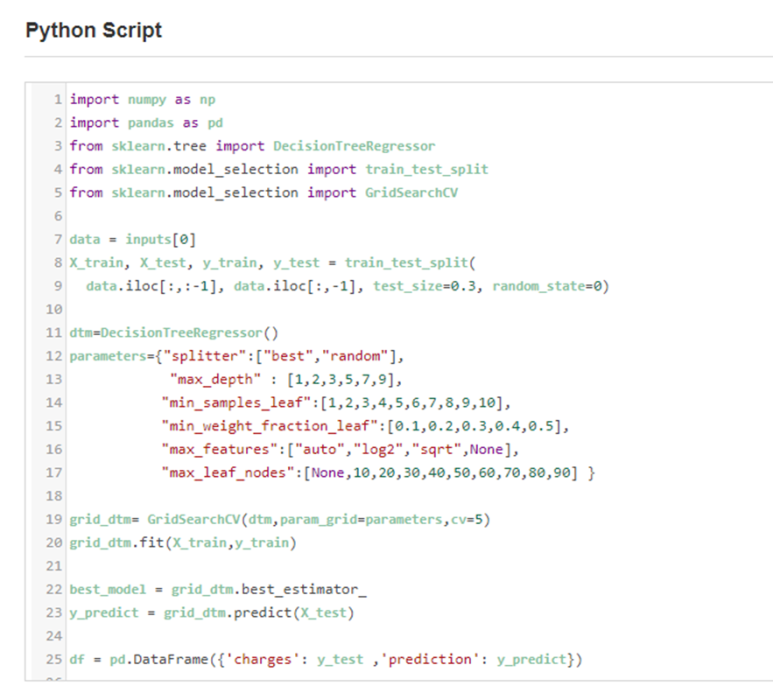Click the "max_leaf_nodes" key on line 17

[x=228, y=473]
